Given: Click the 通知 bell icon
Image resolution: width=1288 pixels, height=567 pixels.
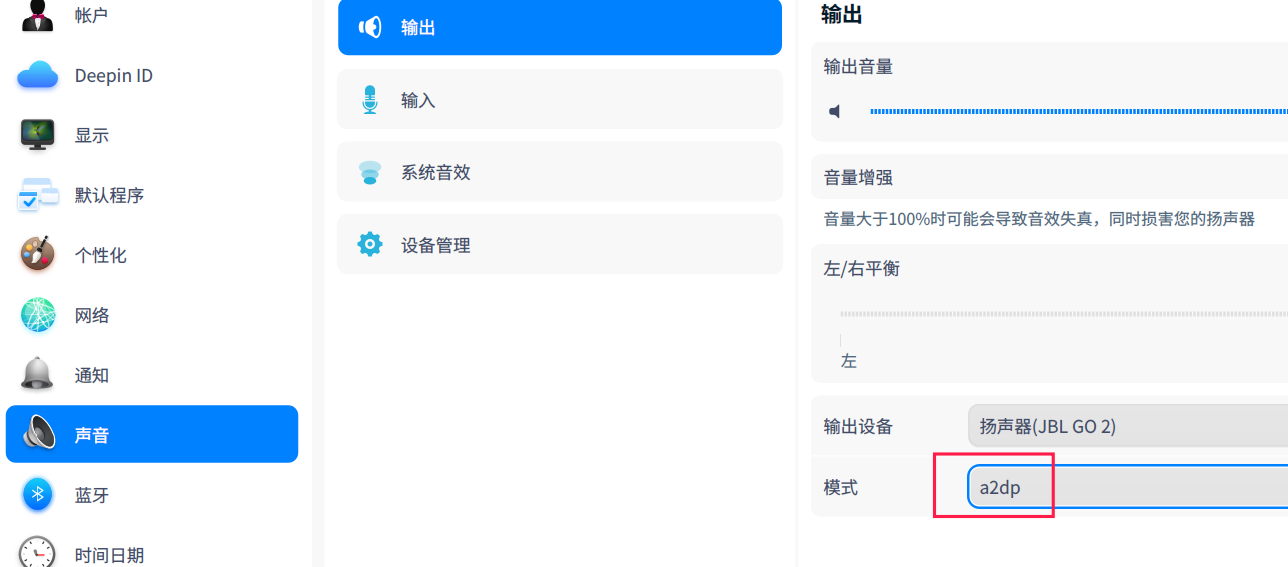Looking at the screenshot, I should (x=38, y=375).
